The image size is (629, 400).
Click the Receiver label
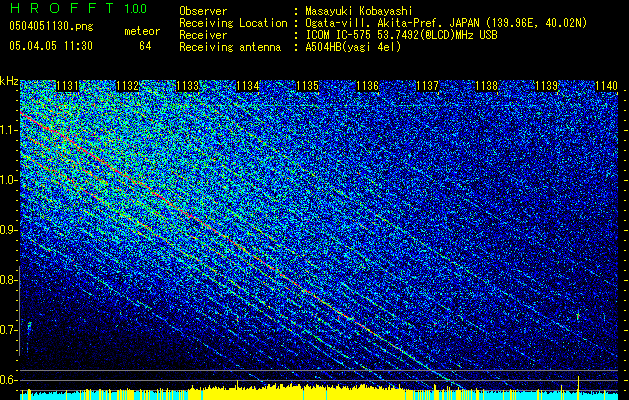coord(203,35)
